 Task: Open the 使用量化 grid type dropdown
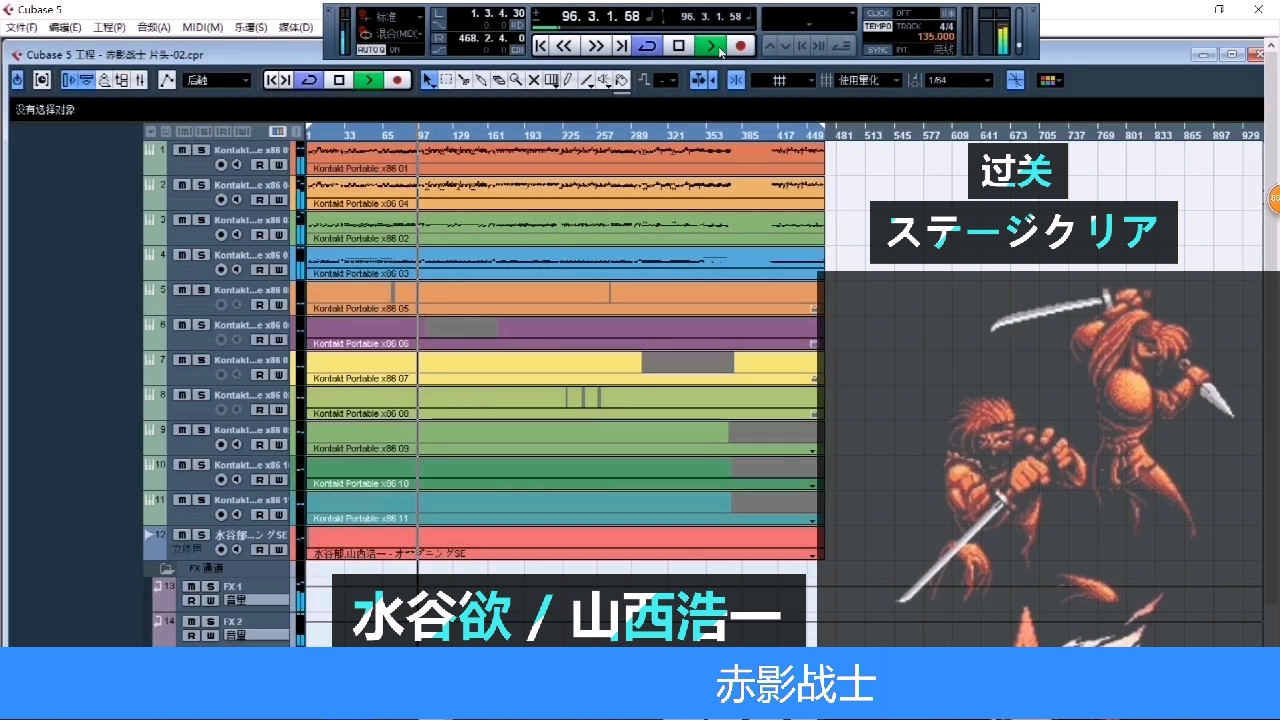click(868, 80)
